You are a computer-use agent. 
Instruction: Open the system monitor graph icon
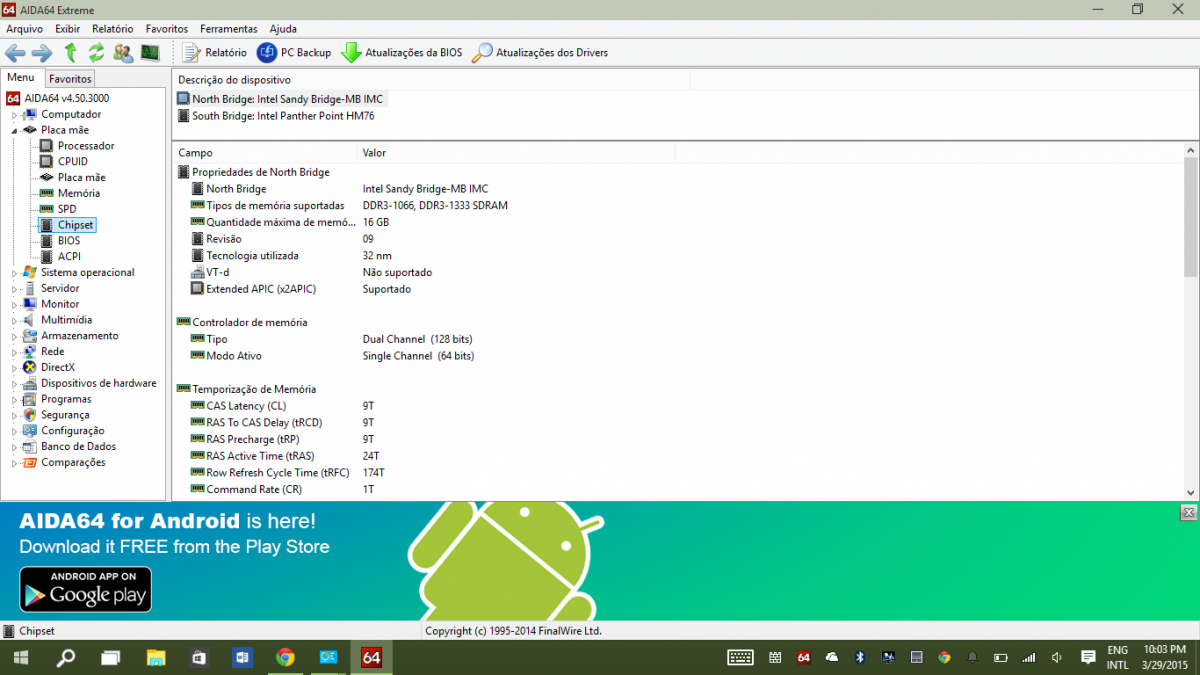[150, 52]
